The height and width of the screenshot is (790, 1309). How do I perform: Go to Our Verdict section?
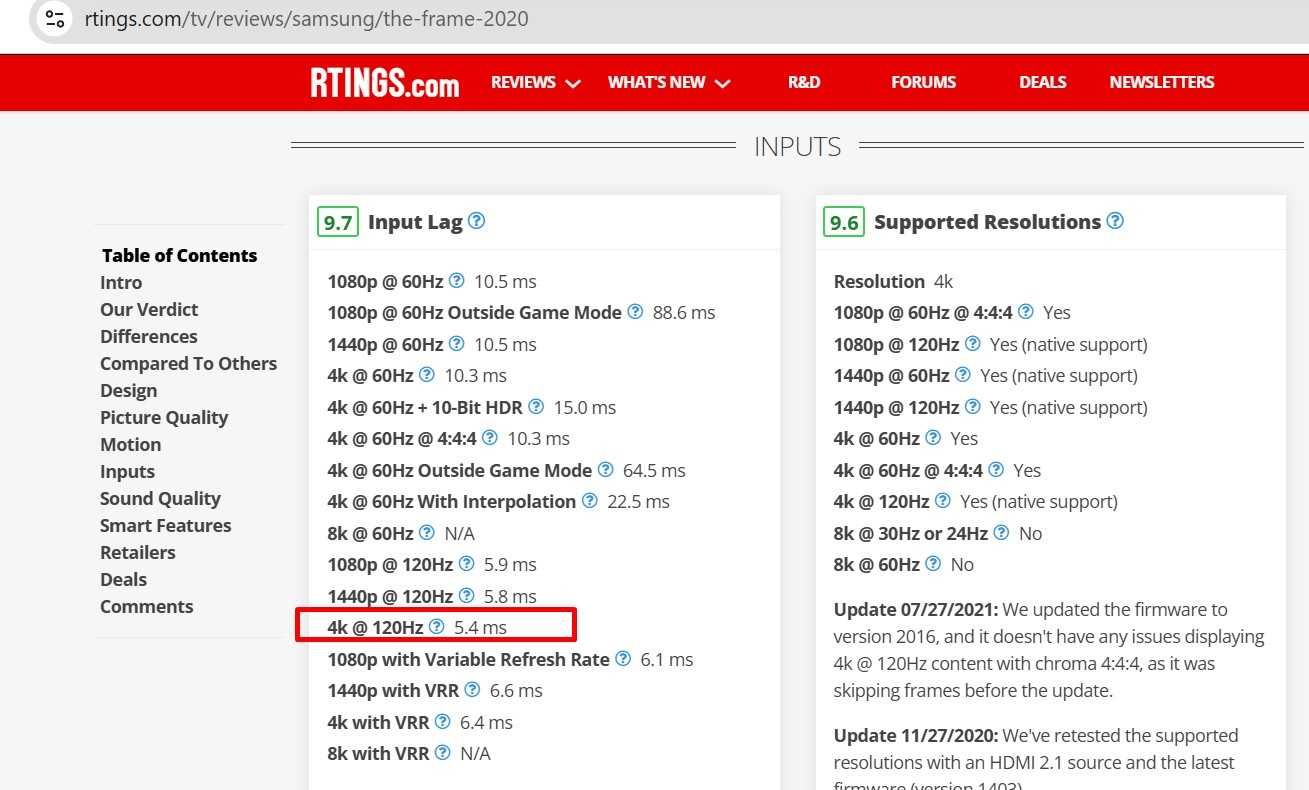point(149,309)
